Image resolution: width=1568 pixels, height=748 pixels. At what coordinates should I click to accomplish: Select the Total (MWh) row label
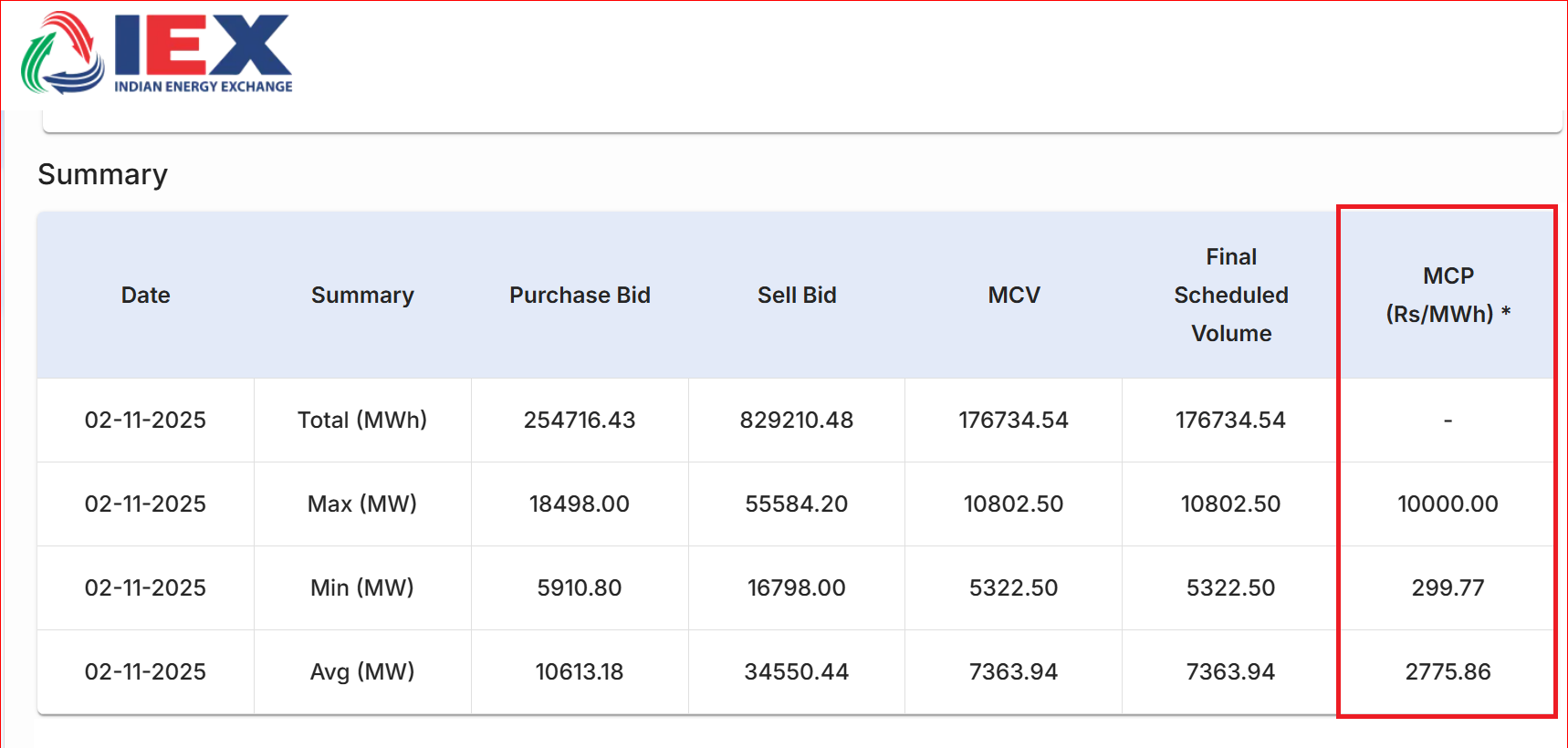(x=362, y=420)
